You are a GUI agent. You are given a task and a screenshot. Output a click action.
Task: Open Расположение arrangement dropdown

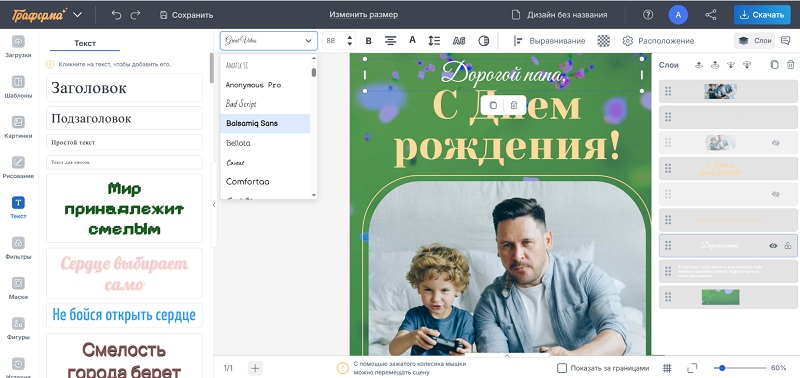[x=658, y=41]
